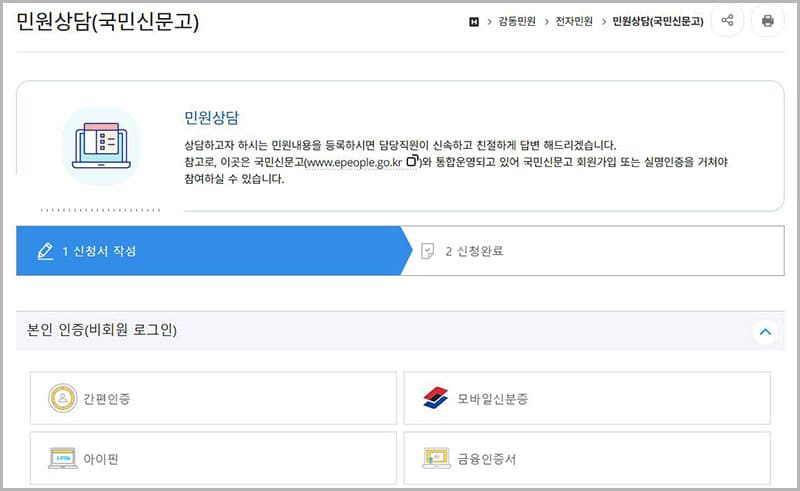Open the 전자민원 breadcrumb link
The height and width of the screenshot is (491, 800).
(x=574, y=21)
